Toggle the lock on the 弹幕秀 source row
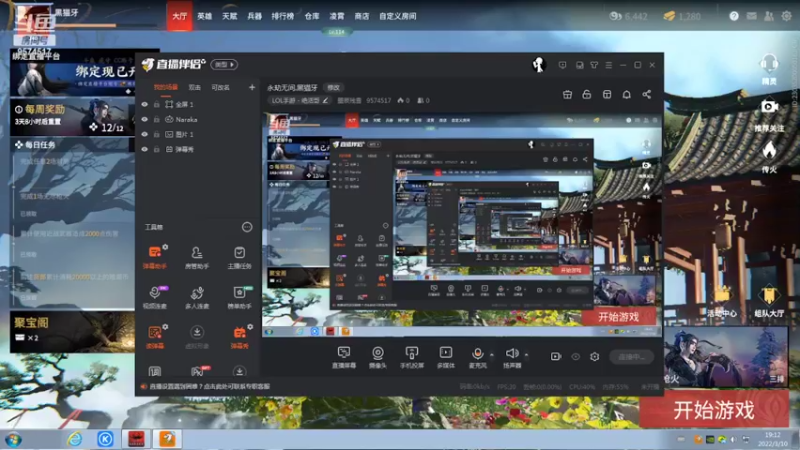The width and height of the screenshot is (800, 450). pyautogui.click(x=157, y=149)
